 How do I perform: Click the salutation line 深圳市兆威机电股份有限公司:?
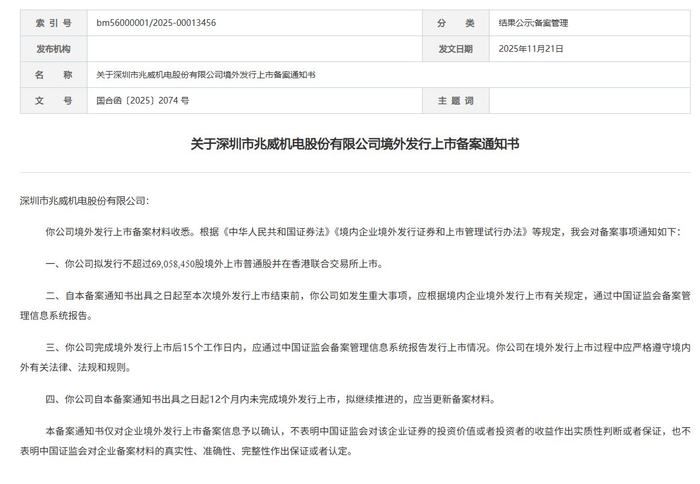(84, 201)
